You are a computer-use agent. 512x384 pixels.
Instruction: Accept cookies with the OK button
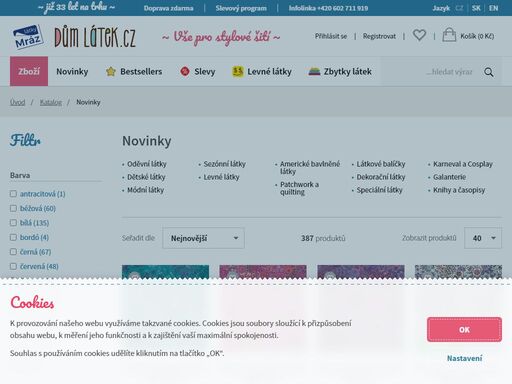[x=464, y=330]
